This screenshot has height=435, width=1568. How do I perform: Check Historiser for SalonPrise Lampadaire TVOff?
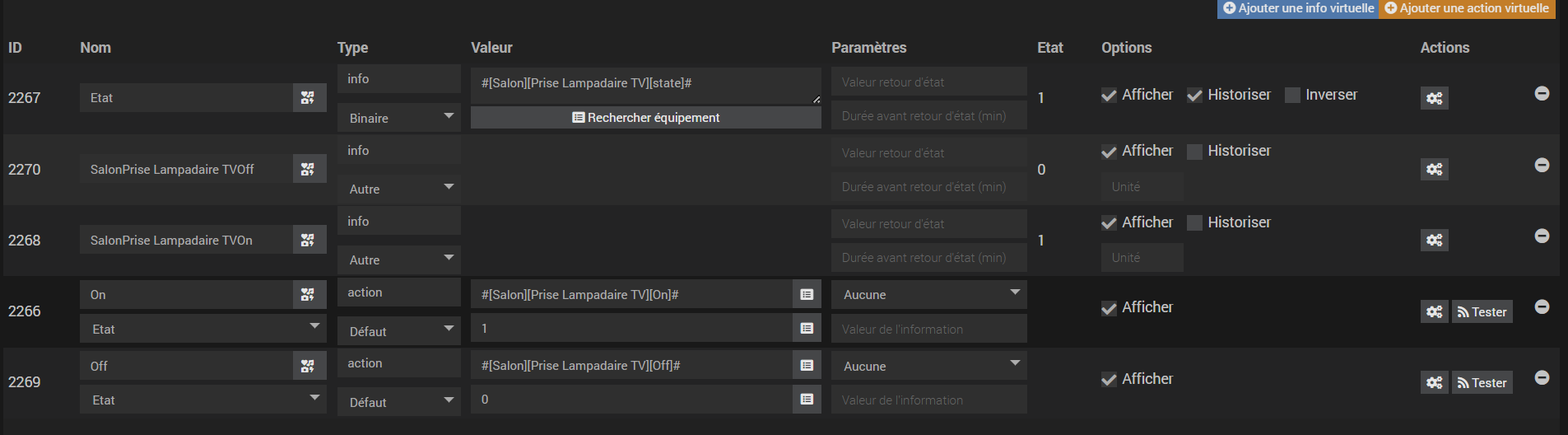click(1194, 152)
